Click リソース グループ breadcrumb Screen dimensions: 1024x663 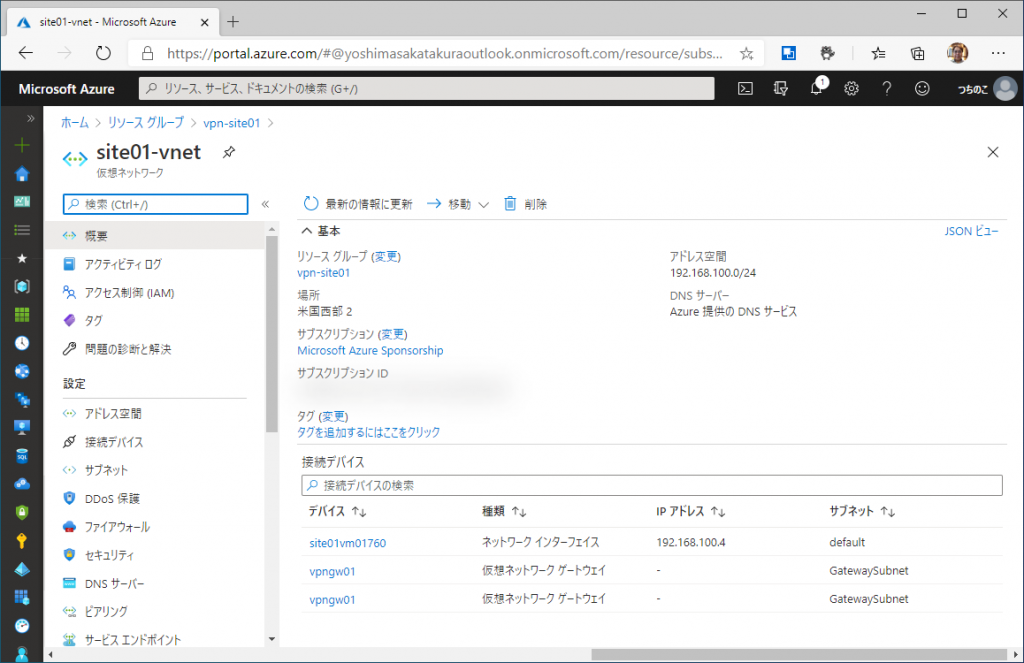(x=146, y=123)
